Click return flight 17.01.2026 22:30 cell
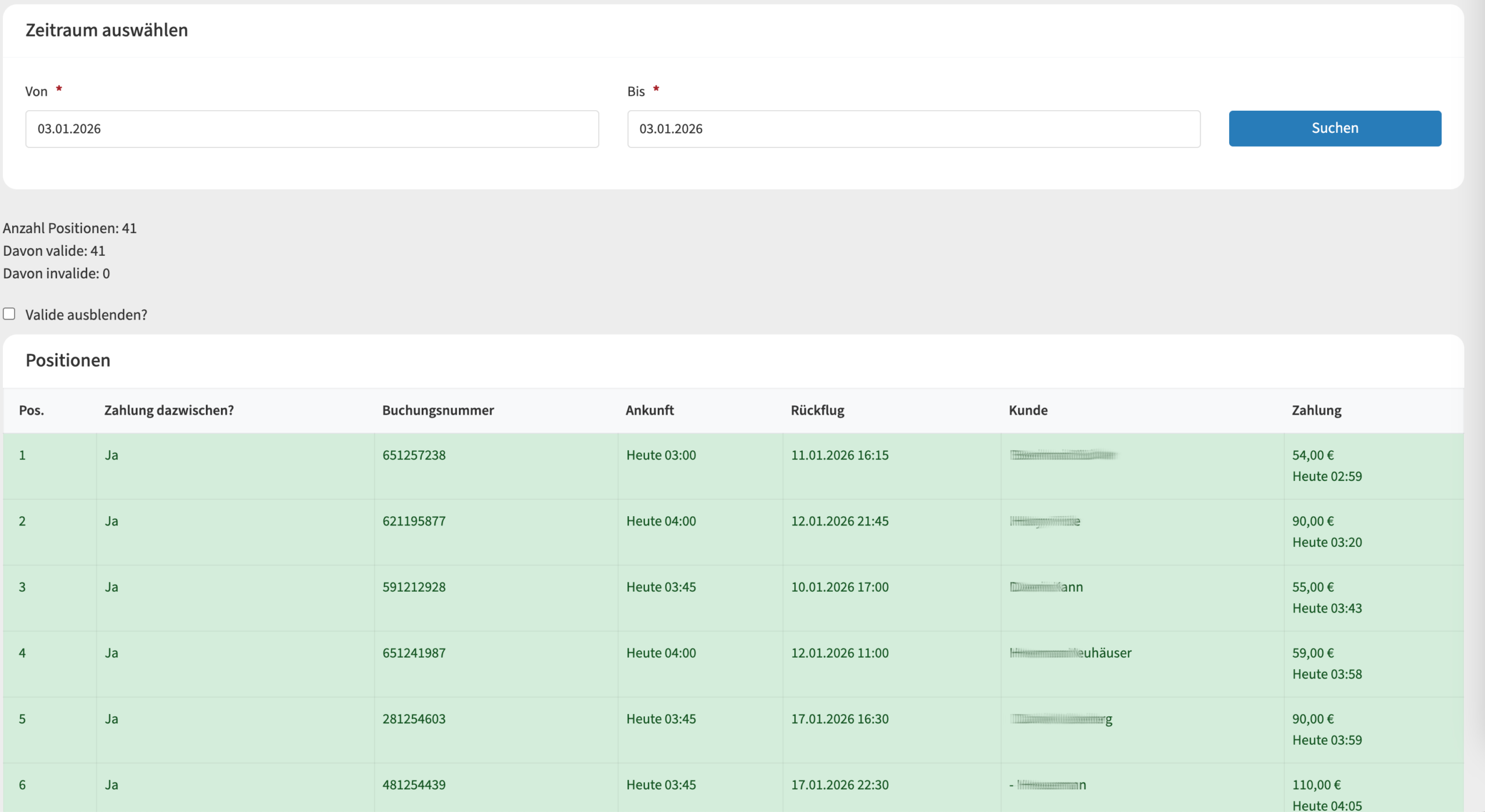The image size is (1485, 812). click(839, 785)
